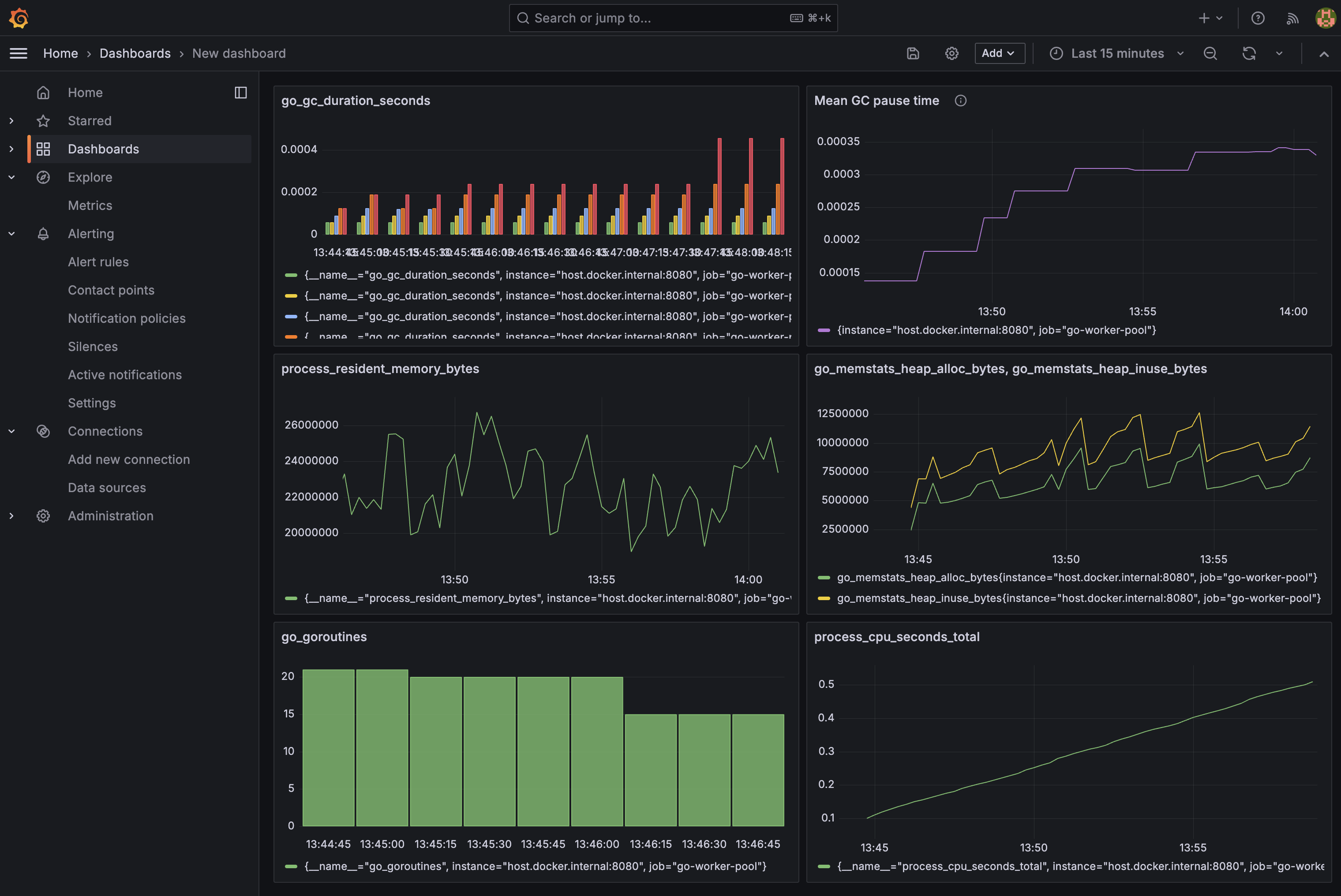Image resolution: width=1341 pixels, height=896 pixels.
Task: Click the info icon on Mean GC pause time panel
Action: 960,101
